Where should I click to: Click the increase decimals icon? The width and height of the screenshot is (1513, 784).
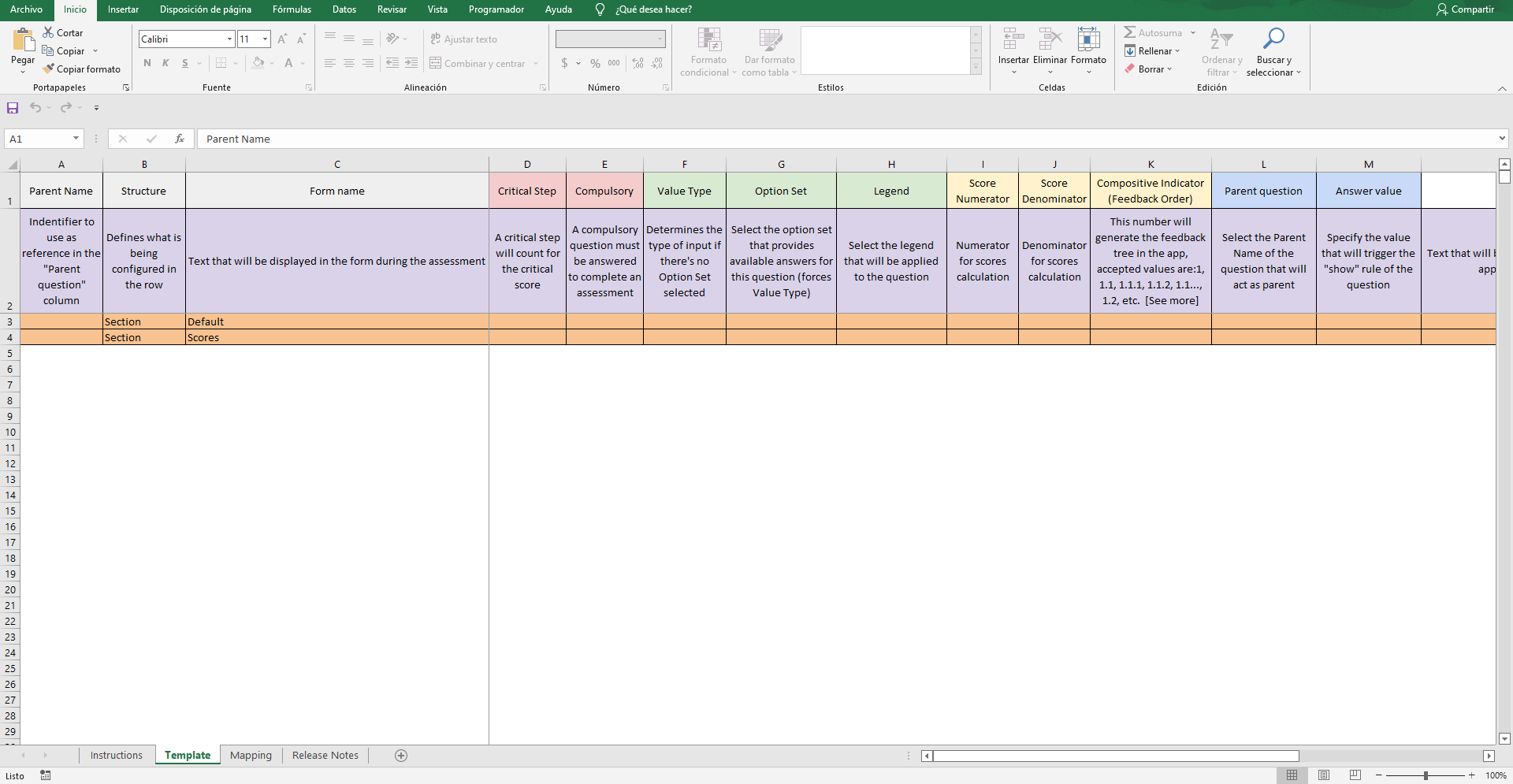coord(638,63)
